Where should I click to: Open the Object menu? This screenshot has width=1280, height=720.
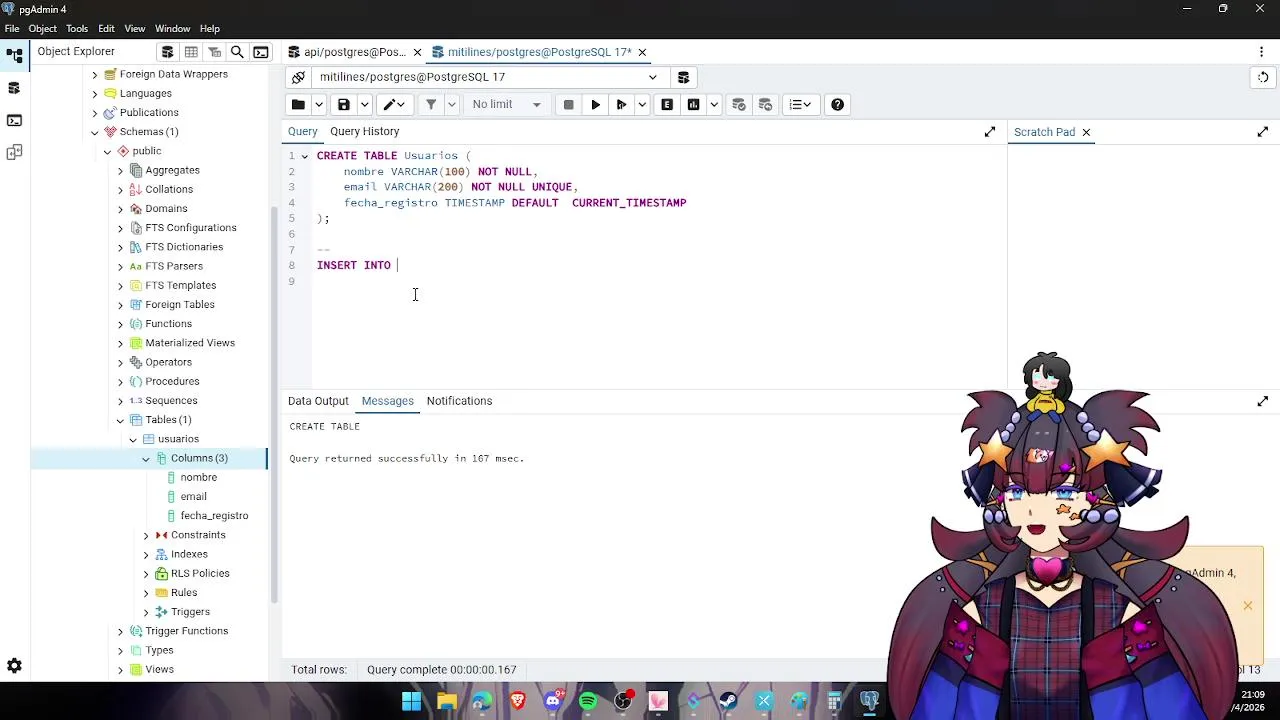pyautogui.click(x=43, y=29)
